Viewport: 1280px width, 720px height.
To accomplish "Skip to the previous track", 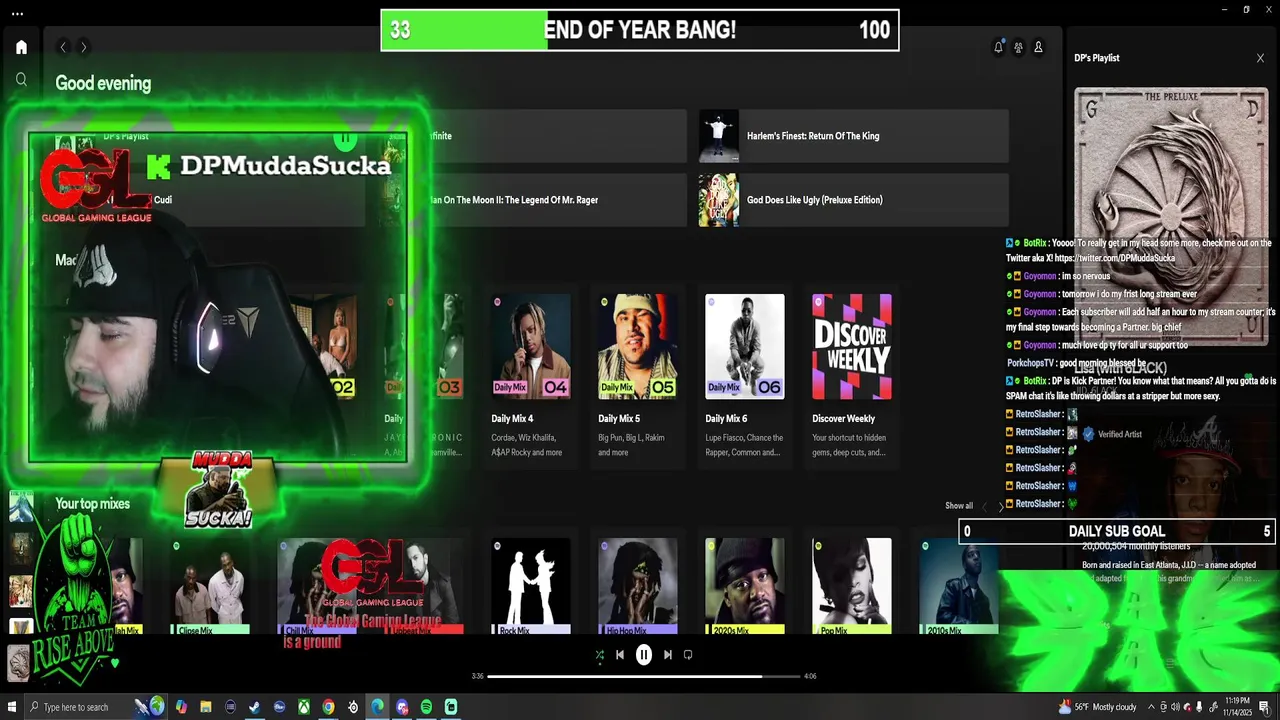I will (620, 655).
